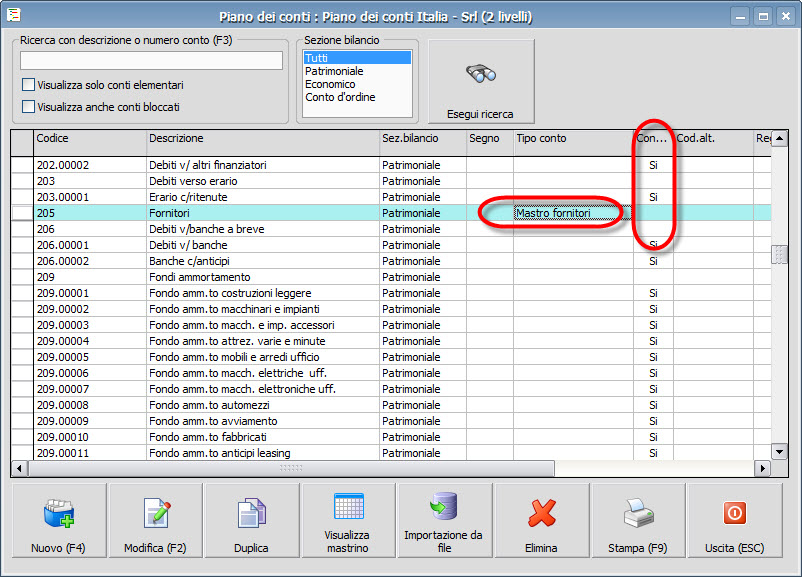Select Fondo amm.to mobili e arredi ufficio row

(391, 357)
